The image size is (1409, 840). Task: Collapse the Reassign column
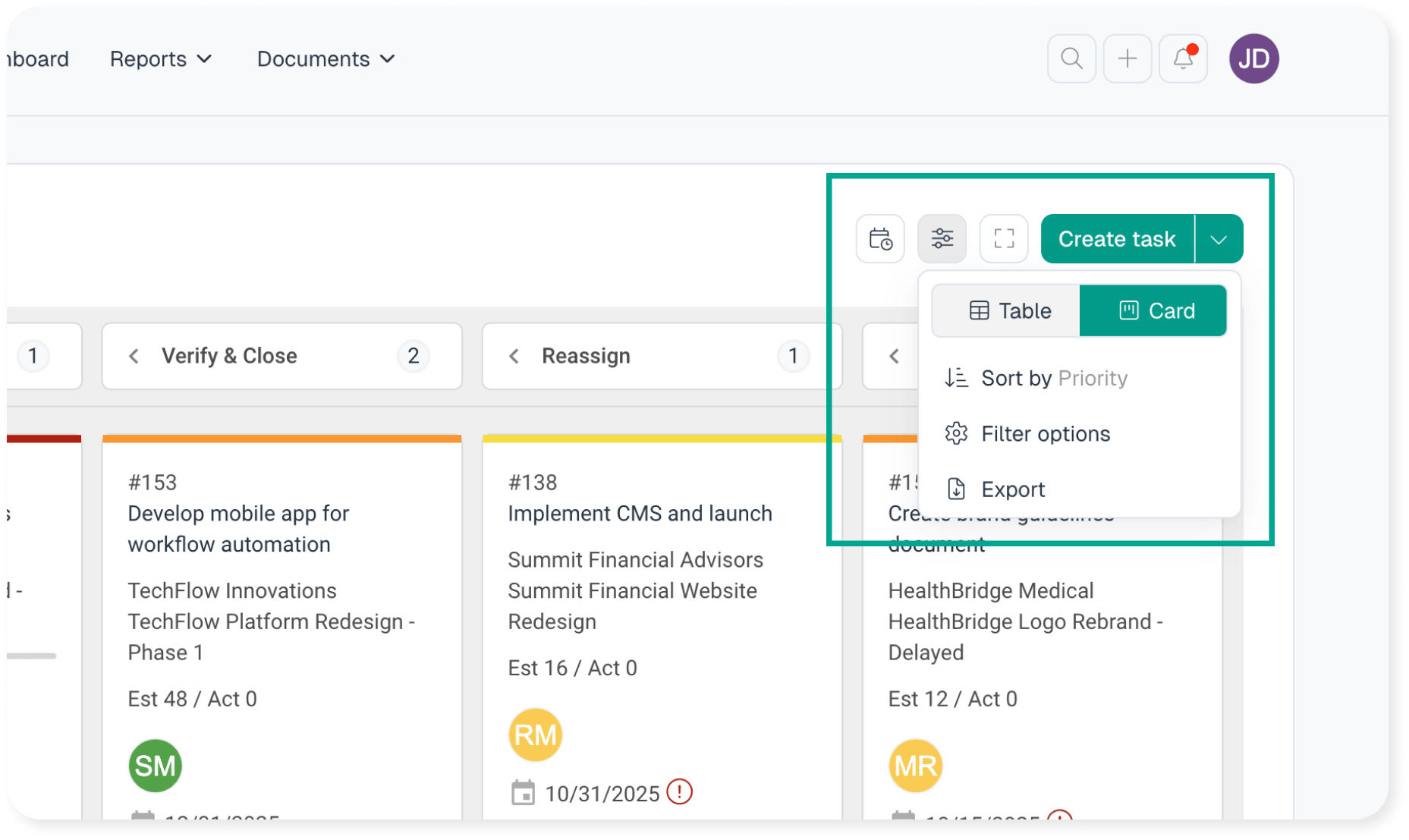pos(514,356)
